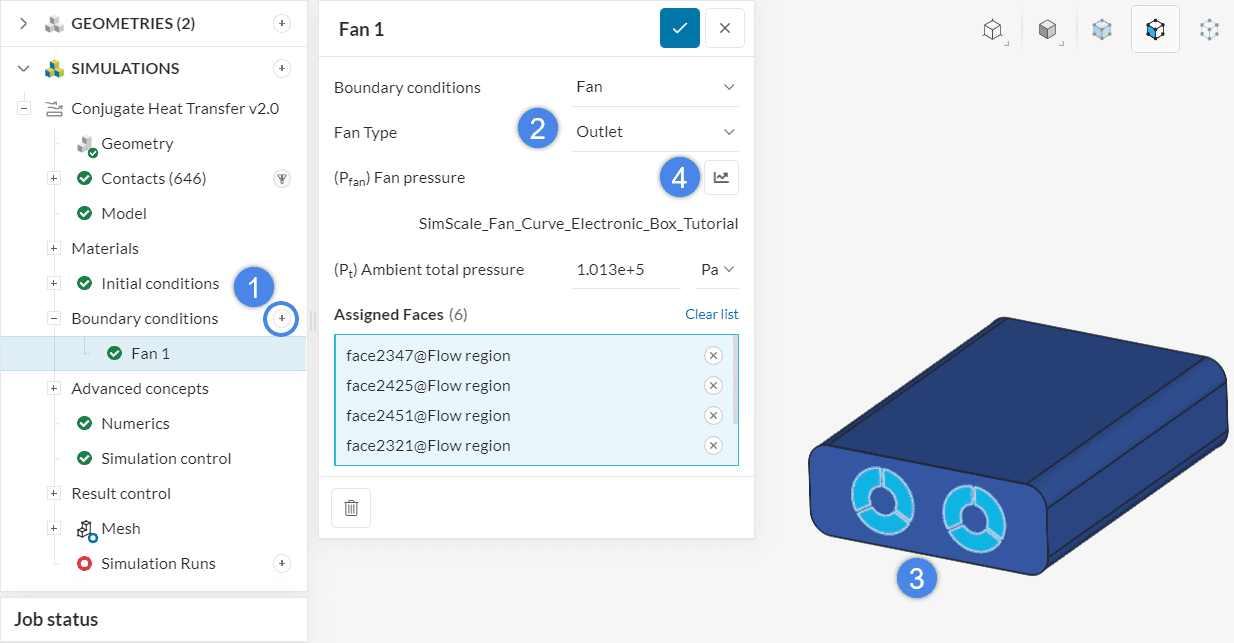The image size is (1234, 643).
Task: Expand the GEOMETRIES section
Action: [24, 23]
